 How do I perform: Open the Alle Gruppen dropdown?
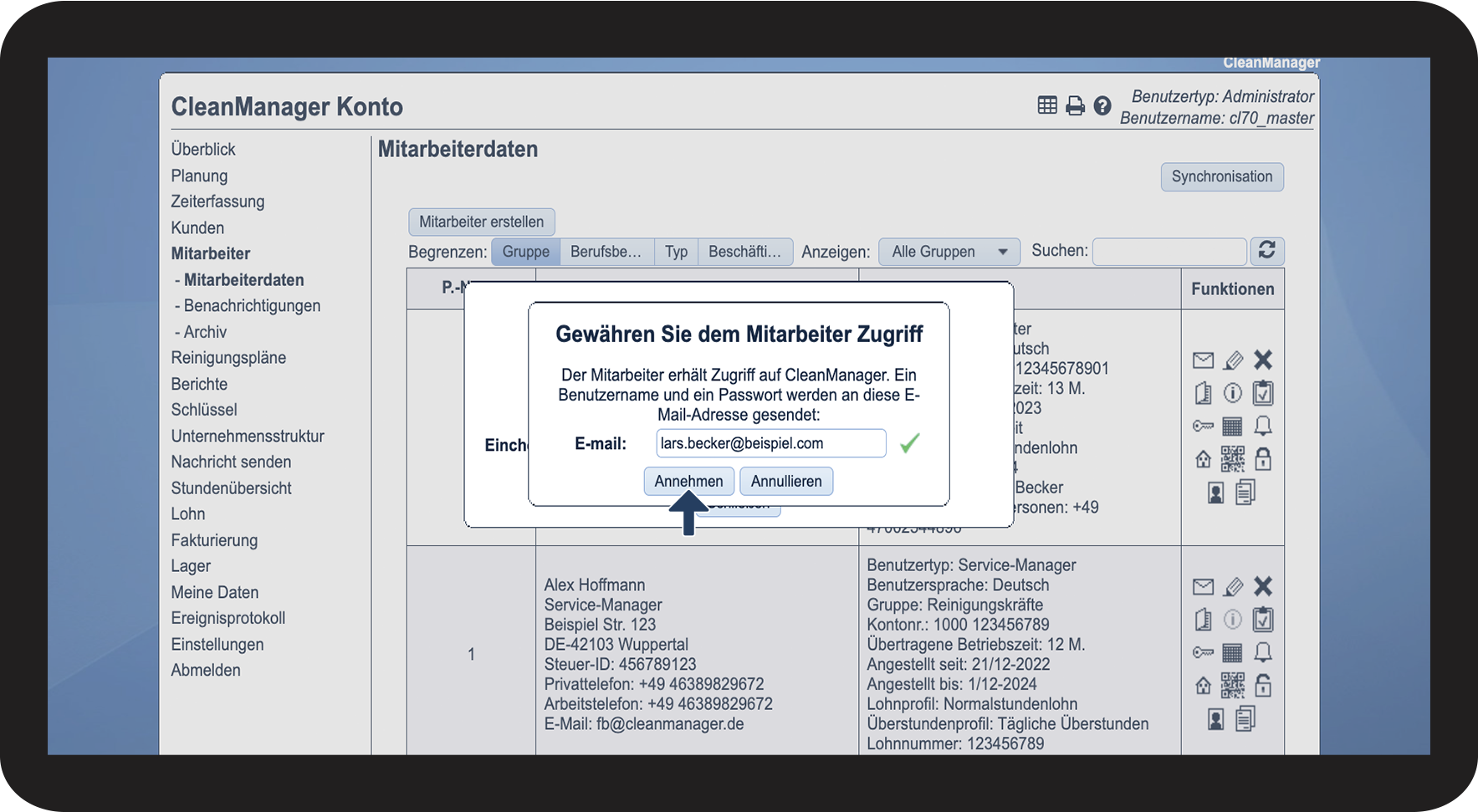click(949, 252)
